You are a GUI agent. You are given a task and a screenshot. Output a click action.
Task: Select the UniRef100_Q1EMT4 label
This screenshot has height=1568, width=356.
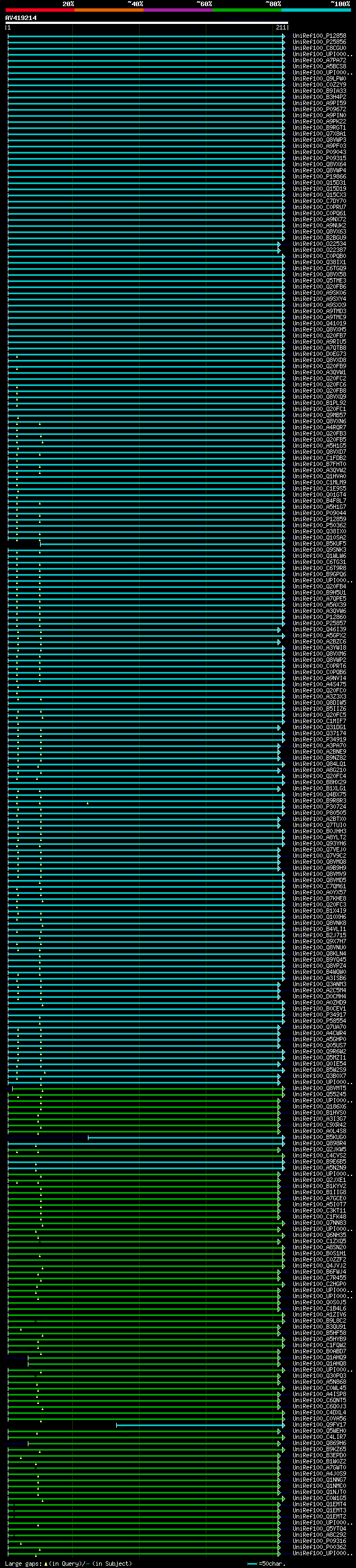319,1504
